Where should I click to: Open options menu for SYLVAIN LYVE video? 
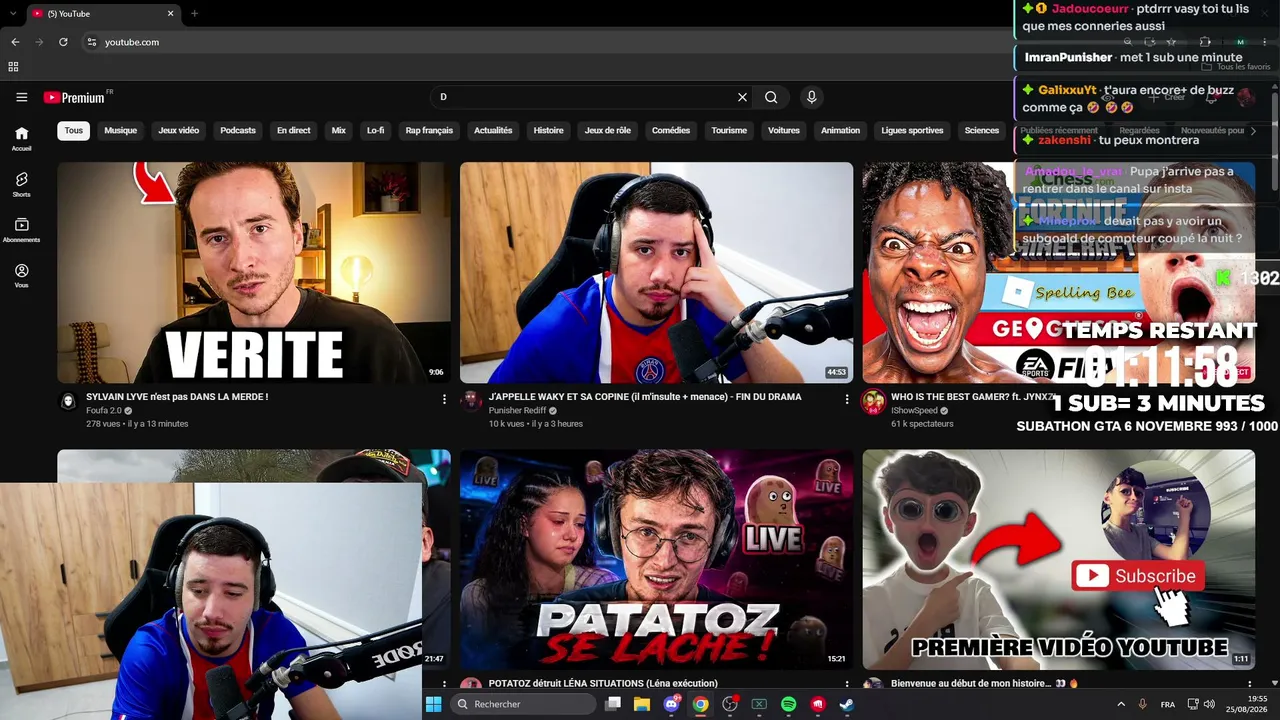click(444, 399)
